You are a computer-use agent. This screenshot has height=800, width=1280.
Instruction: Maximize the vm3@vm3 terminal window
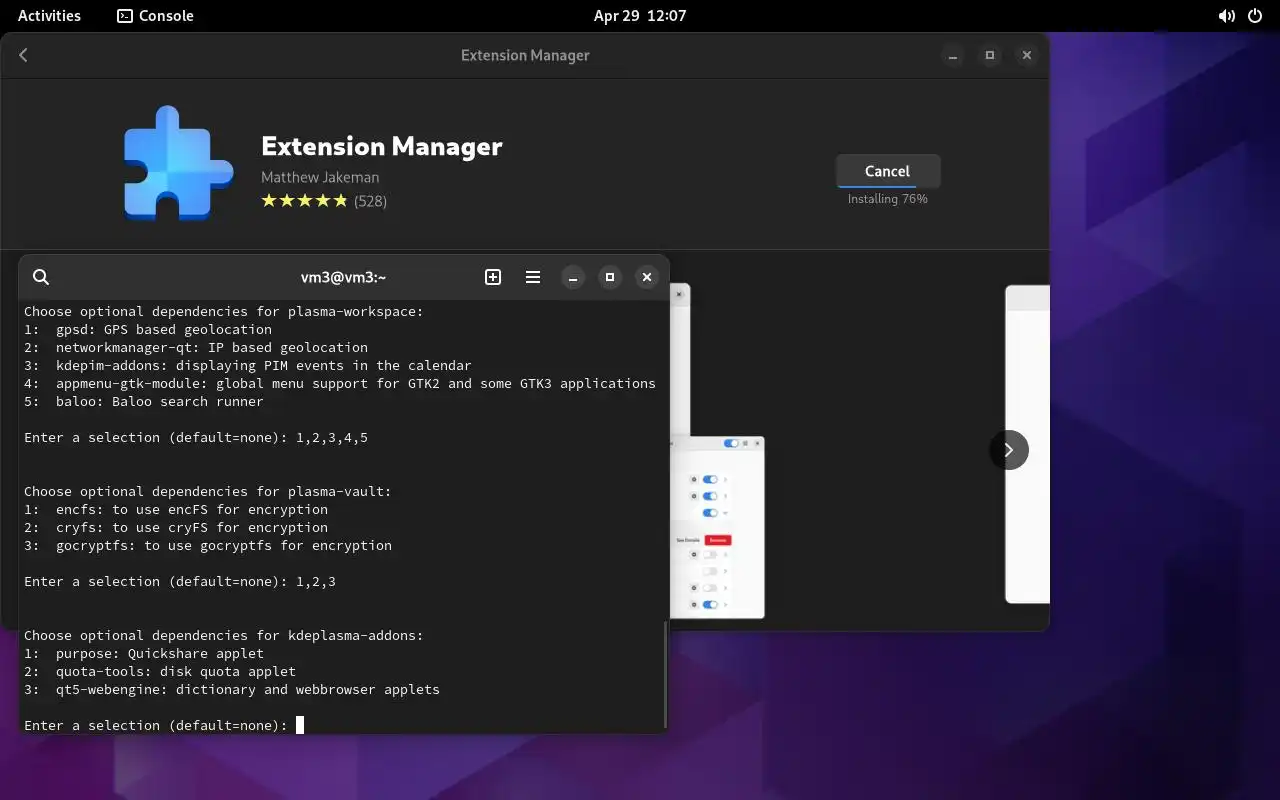click(610, 277)
